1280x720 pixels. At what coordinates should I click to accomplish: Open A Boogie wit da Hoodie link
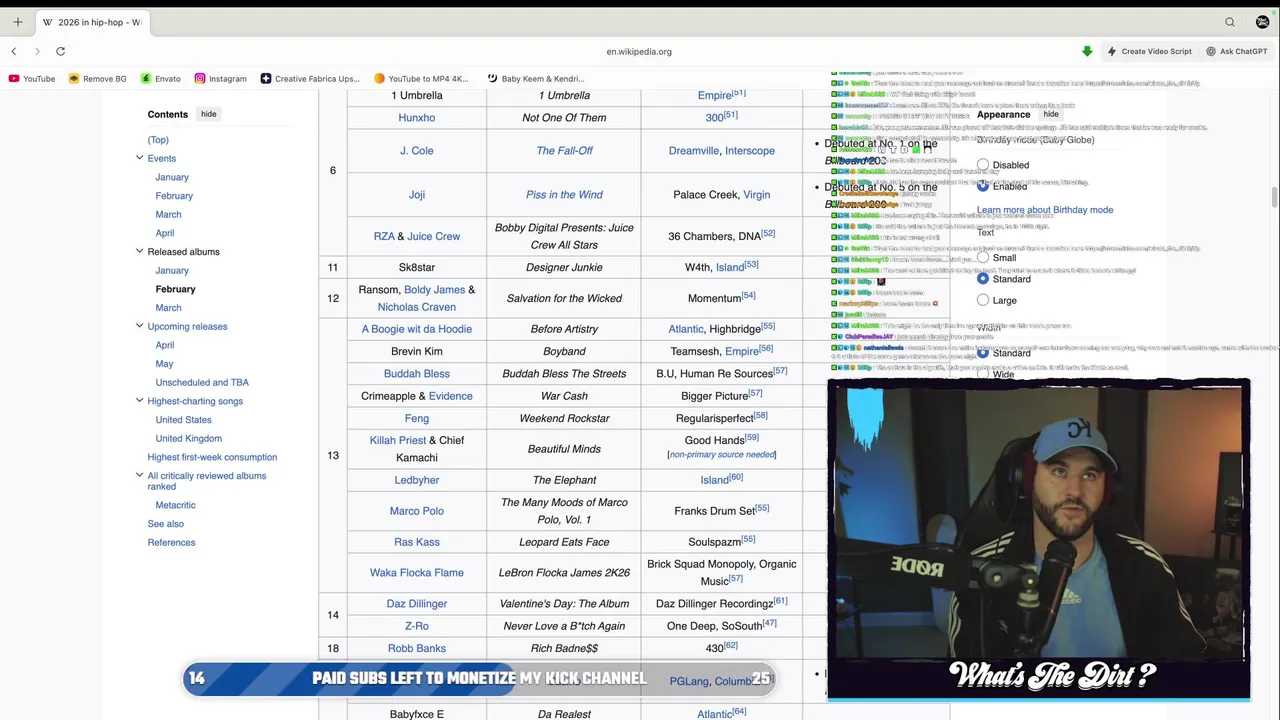tap(417, 329)
